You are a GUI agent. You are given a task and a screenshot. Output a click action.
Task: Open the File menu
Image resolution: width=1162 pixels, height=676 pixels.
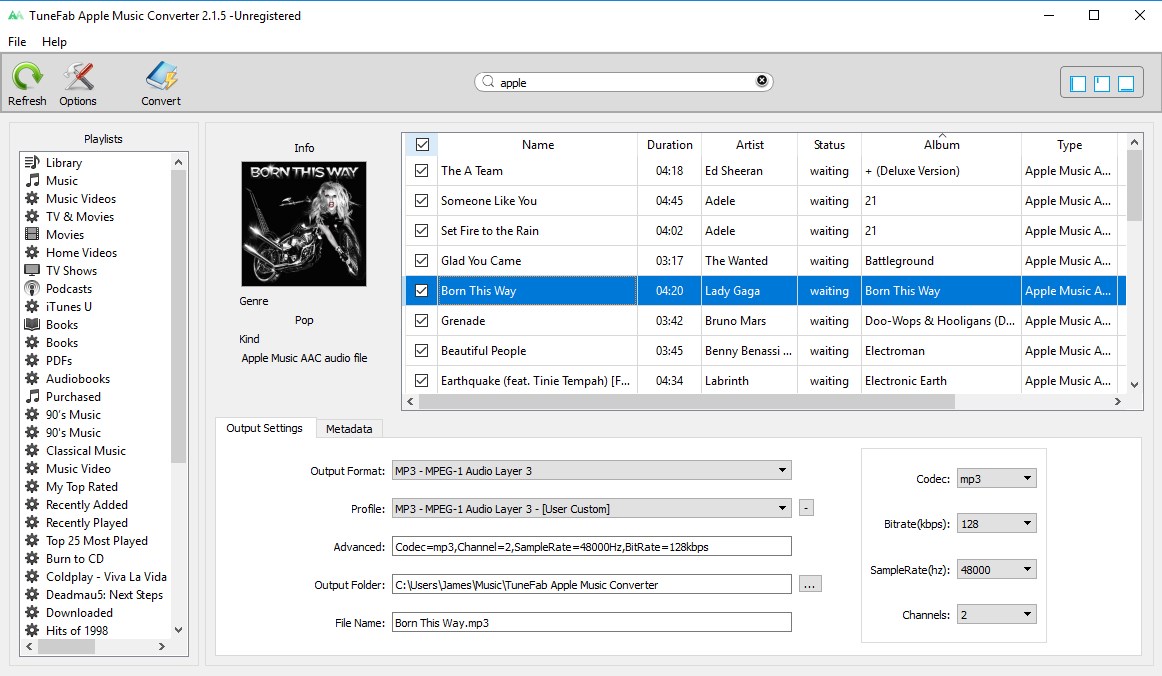pos(17,42)
